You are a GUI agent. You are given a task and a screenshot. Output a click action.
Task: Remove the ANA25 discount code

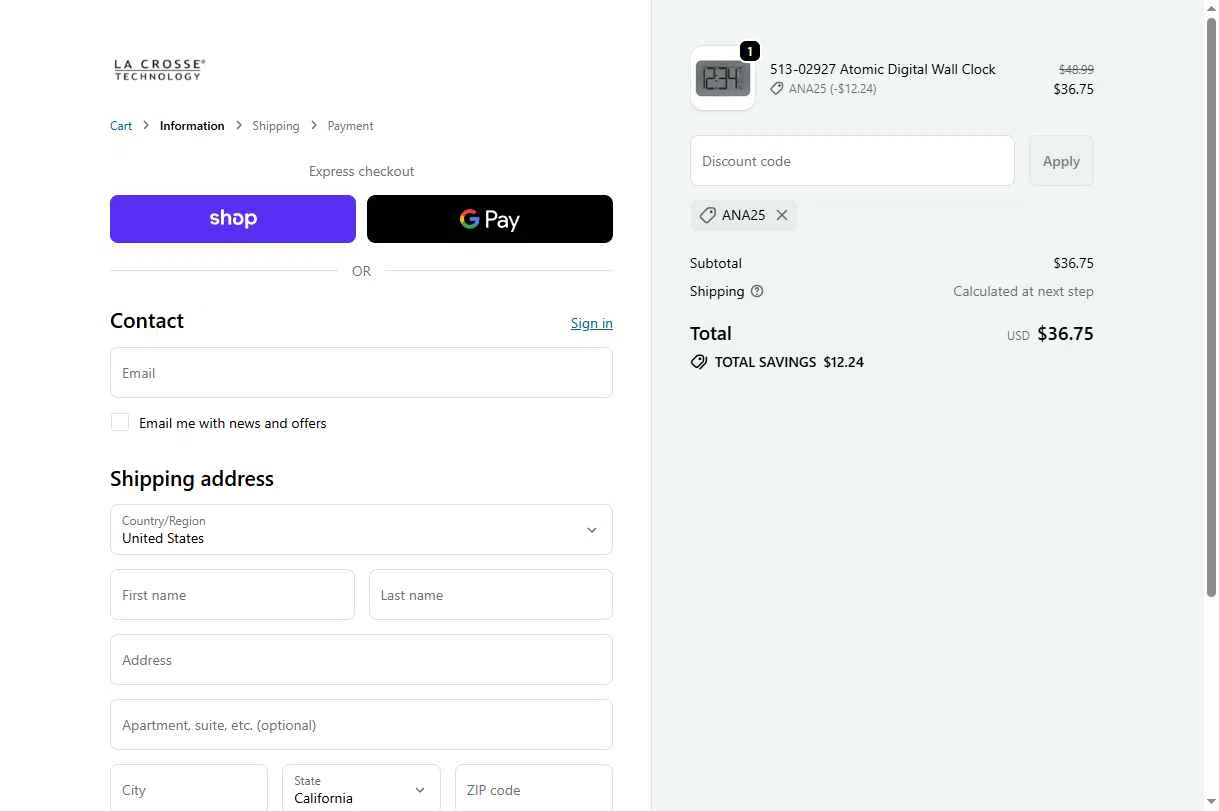(x=782, y=215)
